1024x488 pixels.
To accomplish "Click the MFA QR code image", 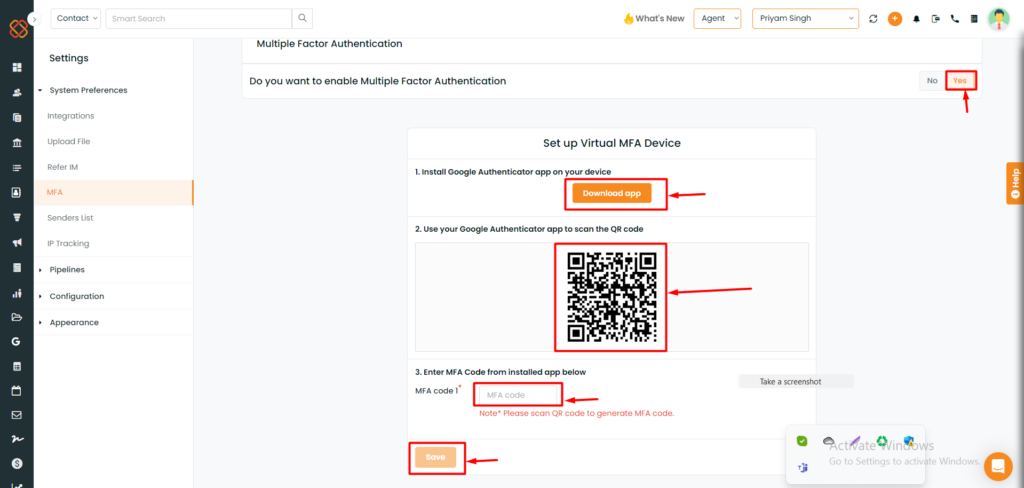I will pos(611,297).
